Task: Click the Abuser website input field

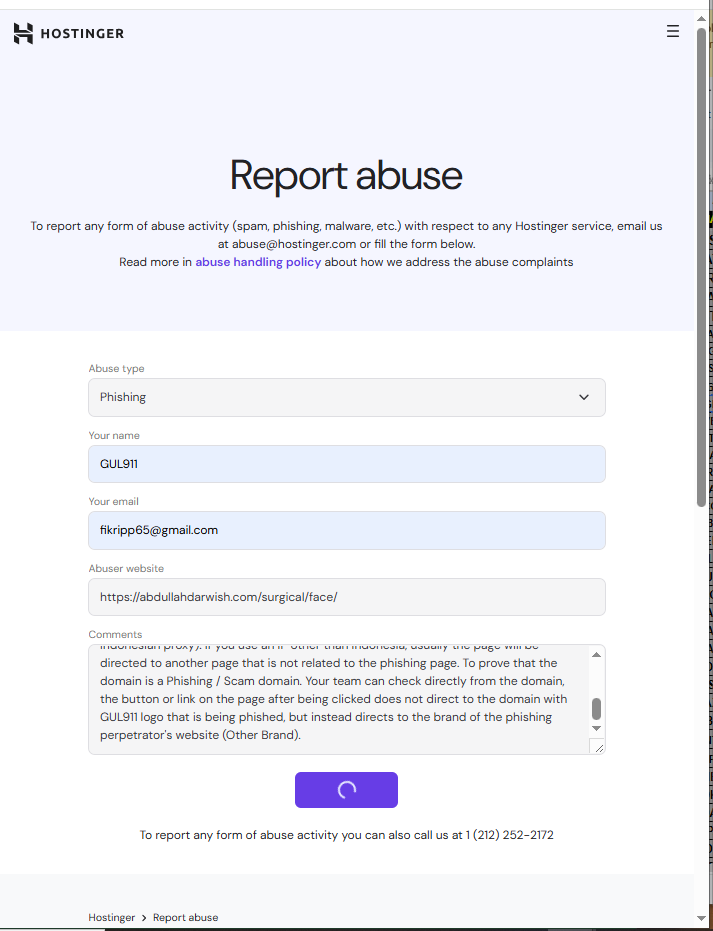Action: click(x=347, y=597)
